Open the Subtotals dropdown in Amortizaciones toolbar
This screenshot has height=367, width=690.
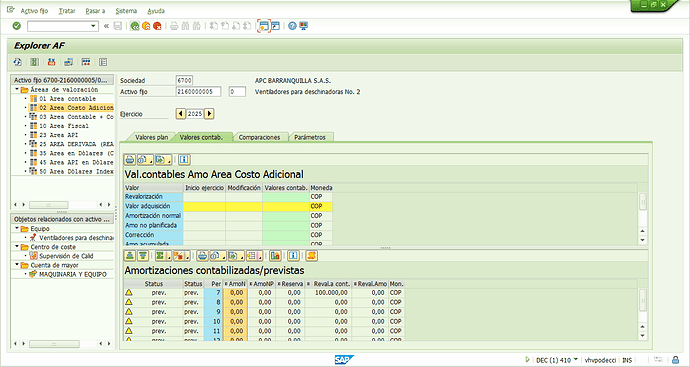181,256
